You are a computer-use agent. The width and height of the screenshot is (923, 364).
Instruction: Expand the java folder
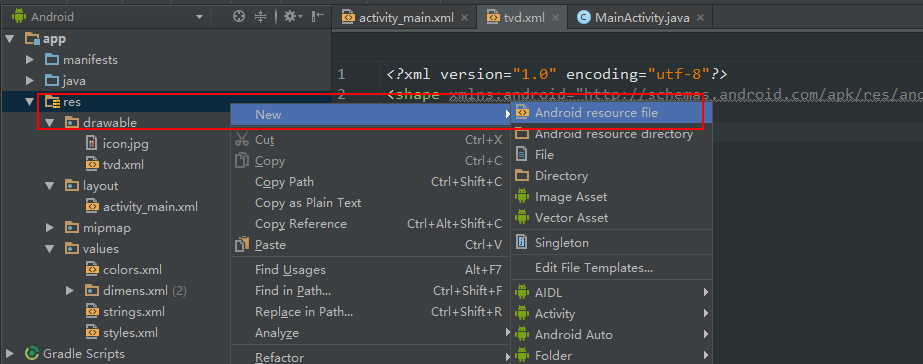click(30, 81)
